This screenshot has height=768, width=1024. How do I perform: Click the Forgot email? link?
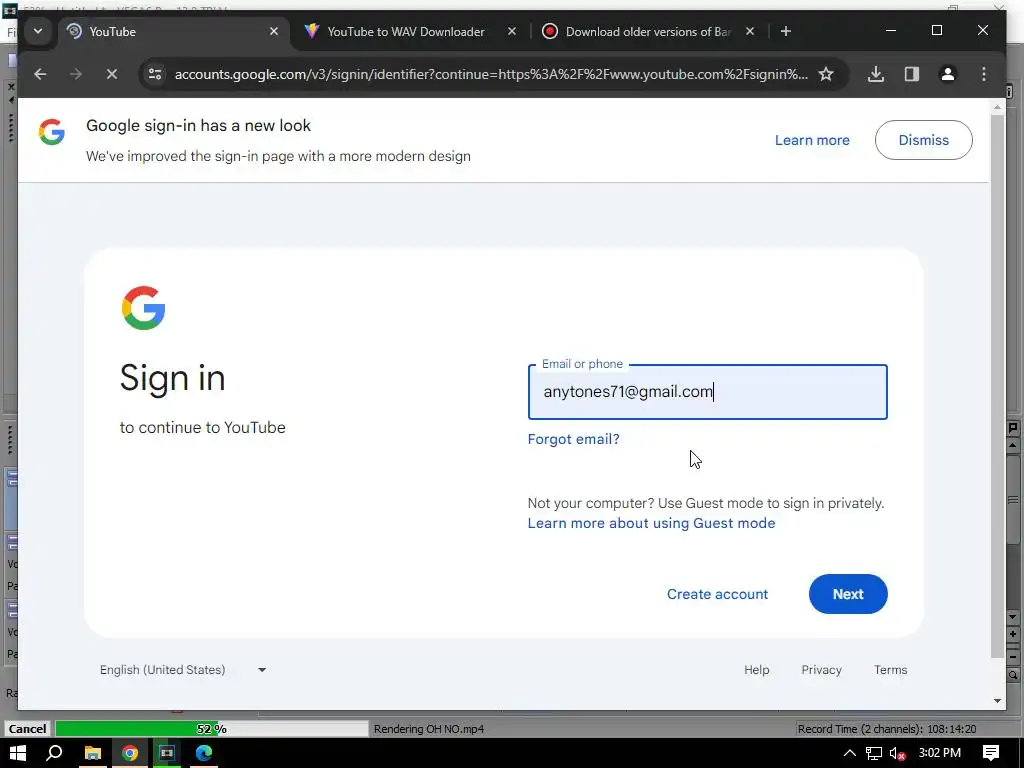[x=573, y=440]
